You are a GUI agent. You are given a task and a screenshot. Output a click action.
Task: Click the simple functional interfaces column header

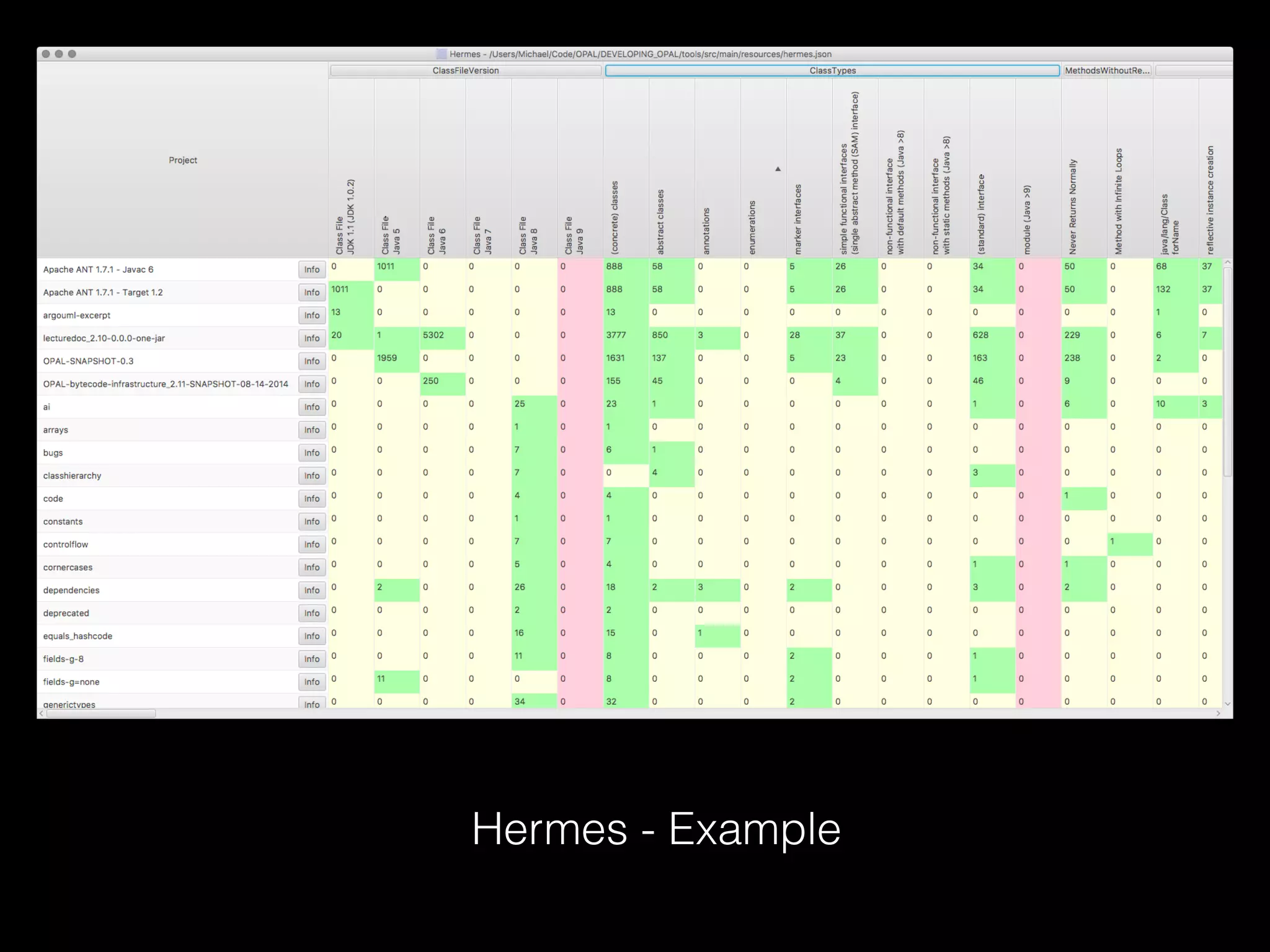pos(855,167)
